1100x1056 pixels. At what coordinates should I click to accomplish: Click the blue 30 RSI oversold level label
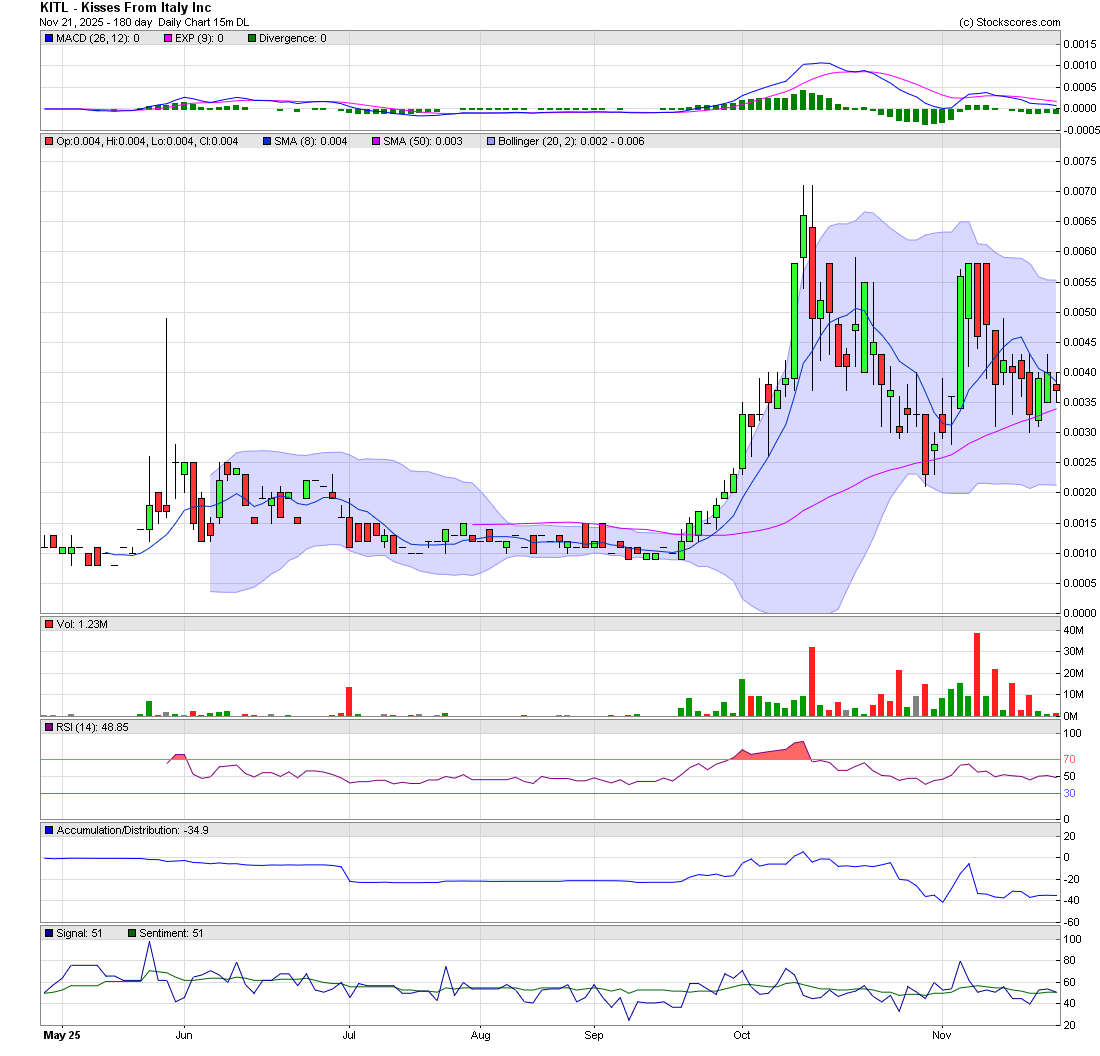(x=1069, y=794)
